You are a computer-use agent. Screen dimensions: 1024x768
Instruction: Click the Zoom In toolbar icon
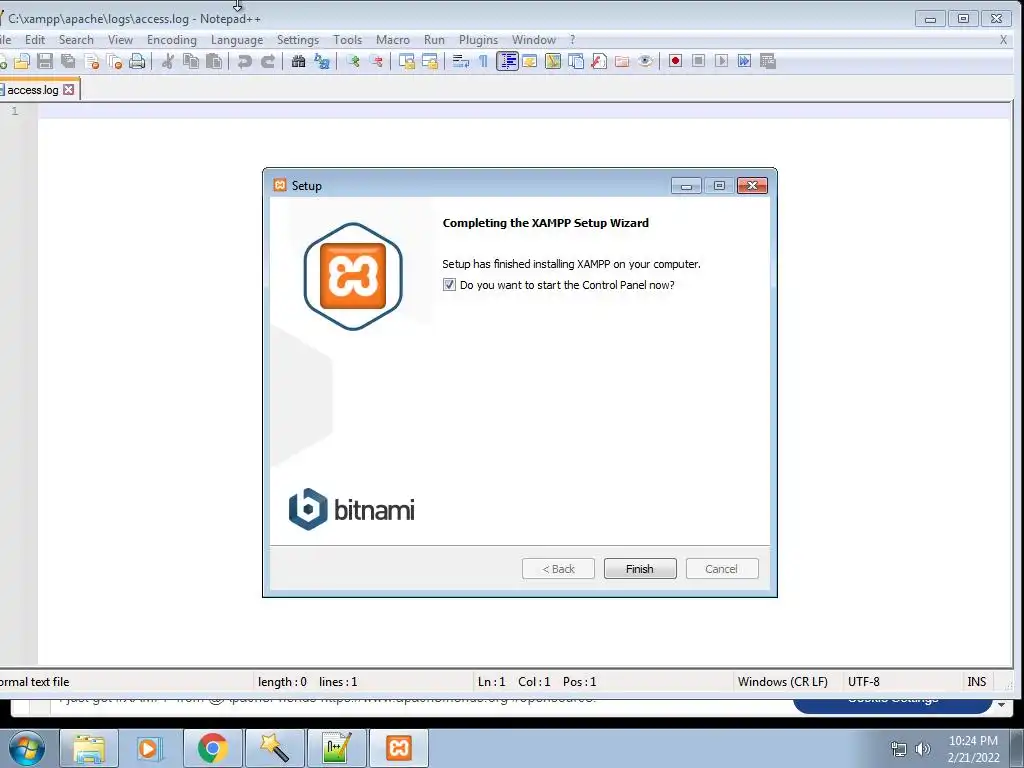point(353,61)
